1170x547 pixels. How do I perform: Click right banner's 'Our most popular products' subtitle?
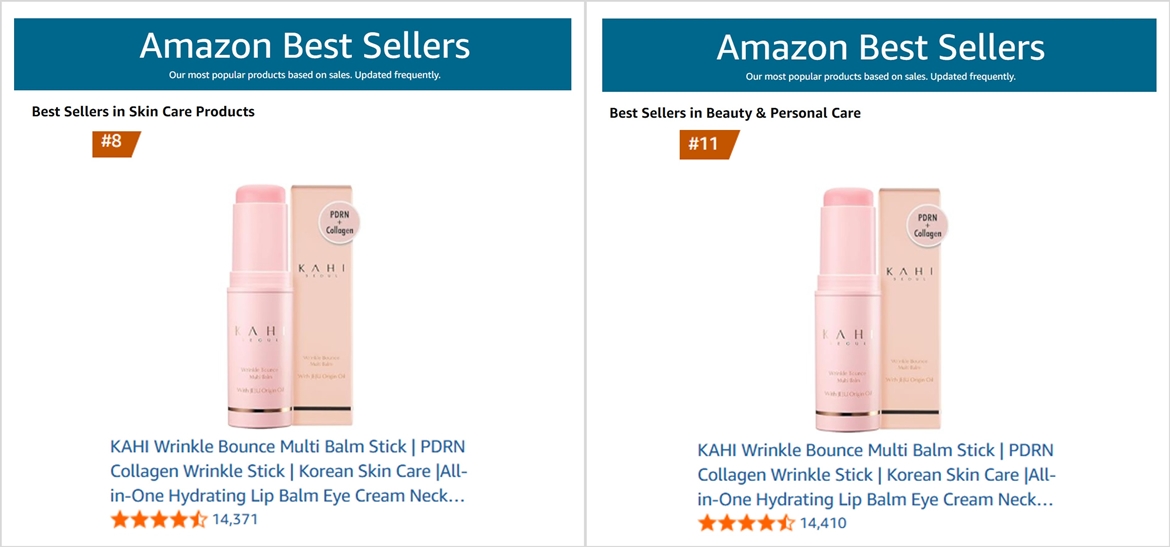click(x=880, y=76)
